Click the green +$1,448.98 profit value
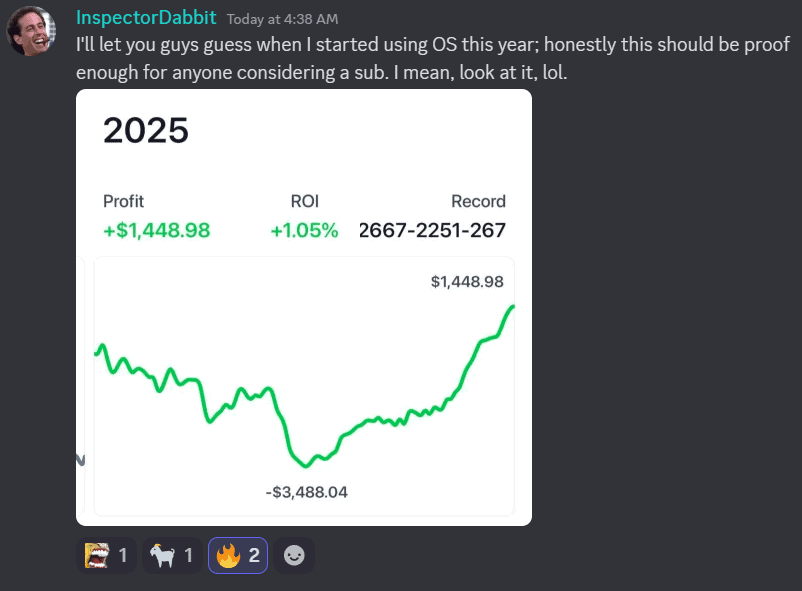 click(156, 231)
